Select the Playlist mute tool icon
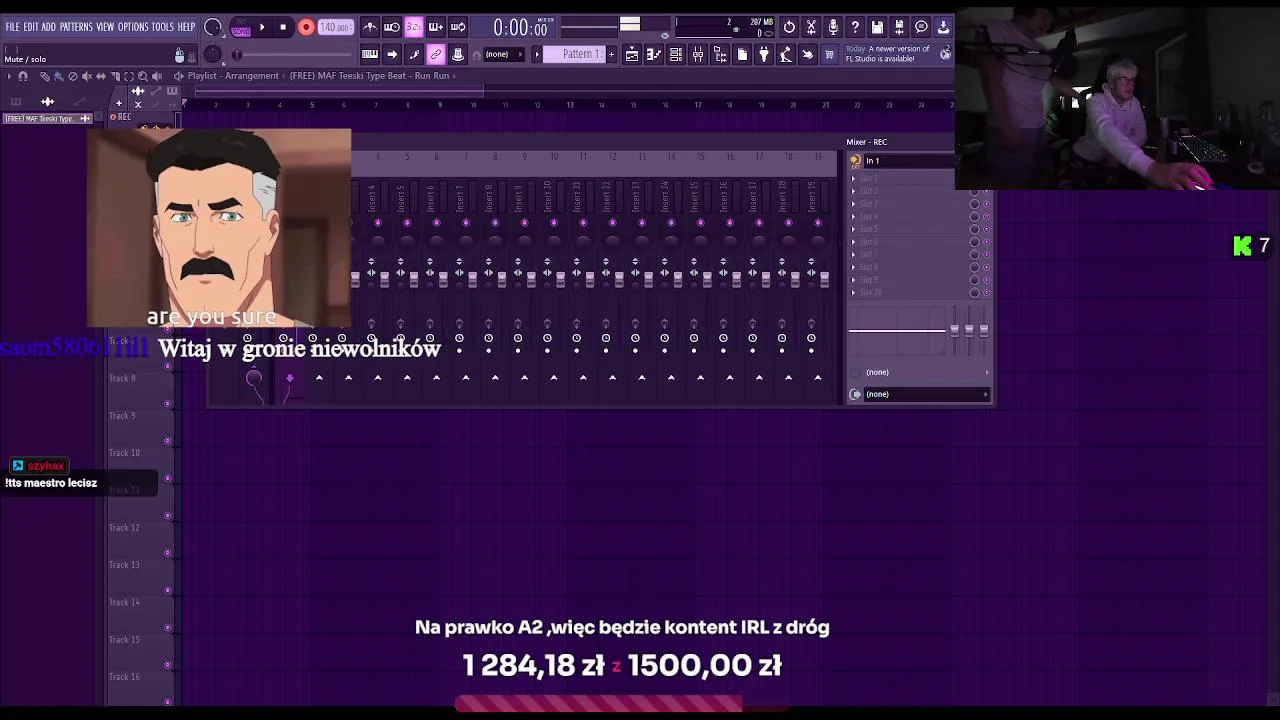The width and height of the screenshot is (1280, 720). click(x=86, y=76)
